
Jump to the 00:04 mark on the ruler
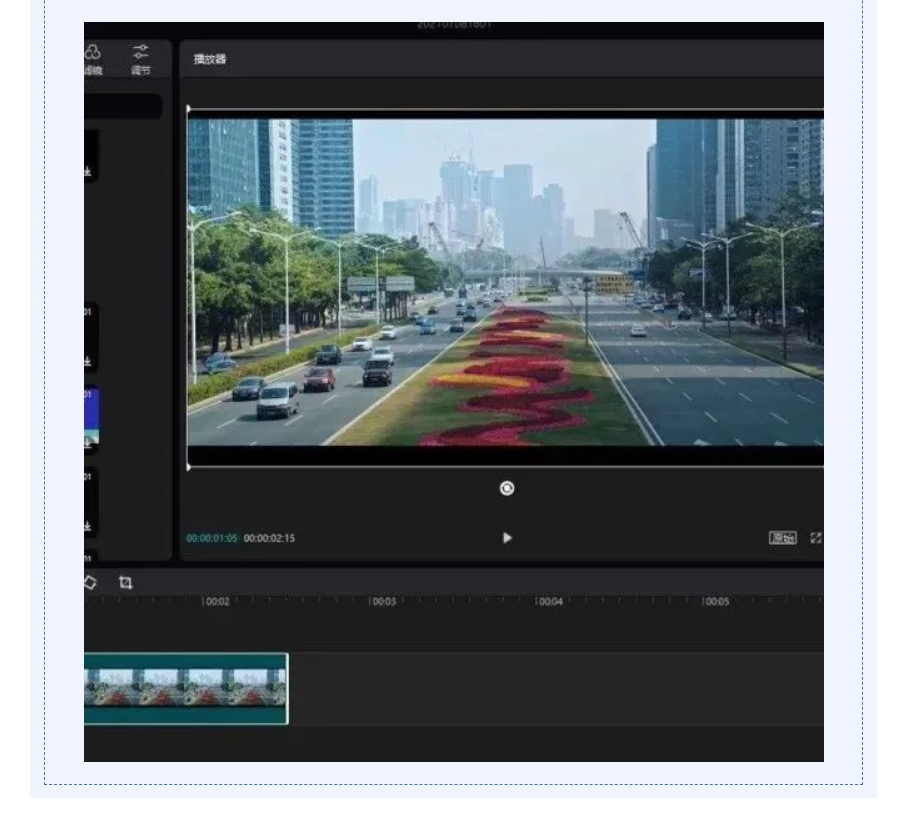click(x=549, y=603)
